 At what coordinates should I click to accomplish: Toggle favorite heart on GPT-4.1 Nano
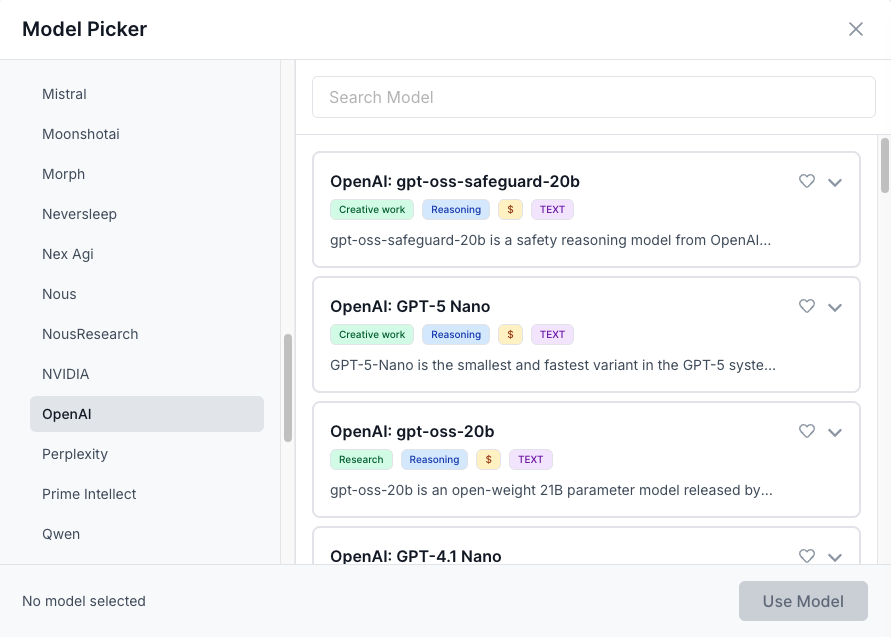[807, 556]
